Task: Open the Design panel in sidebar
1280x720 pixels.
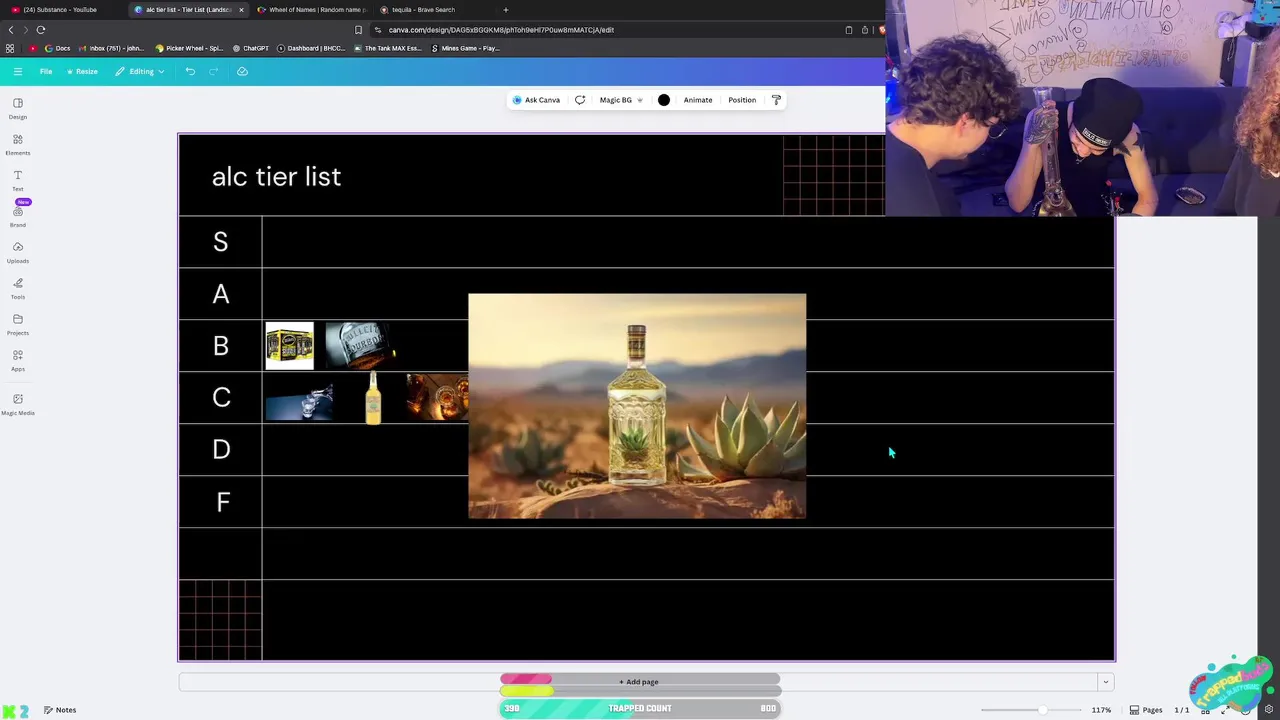Action: coord(18,109)
